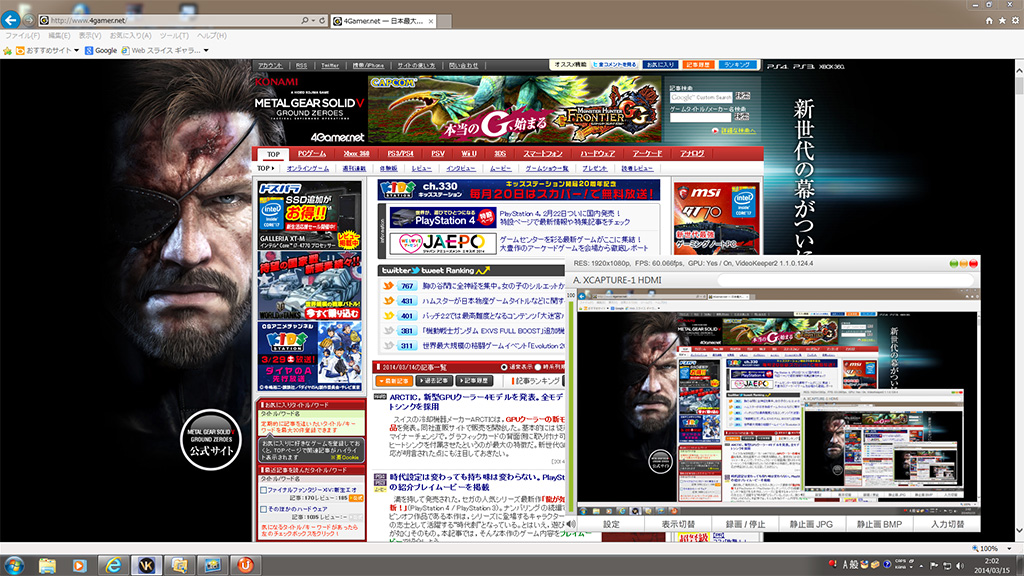Open the ヘルプ(H) menu
Viewport: 1024px width, 576px height.
coord(212,35)
